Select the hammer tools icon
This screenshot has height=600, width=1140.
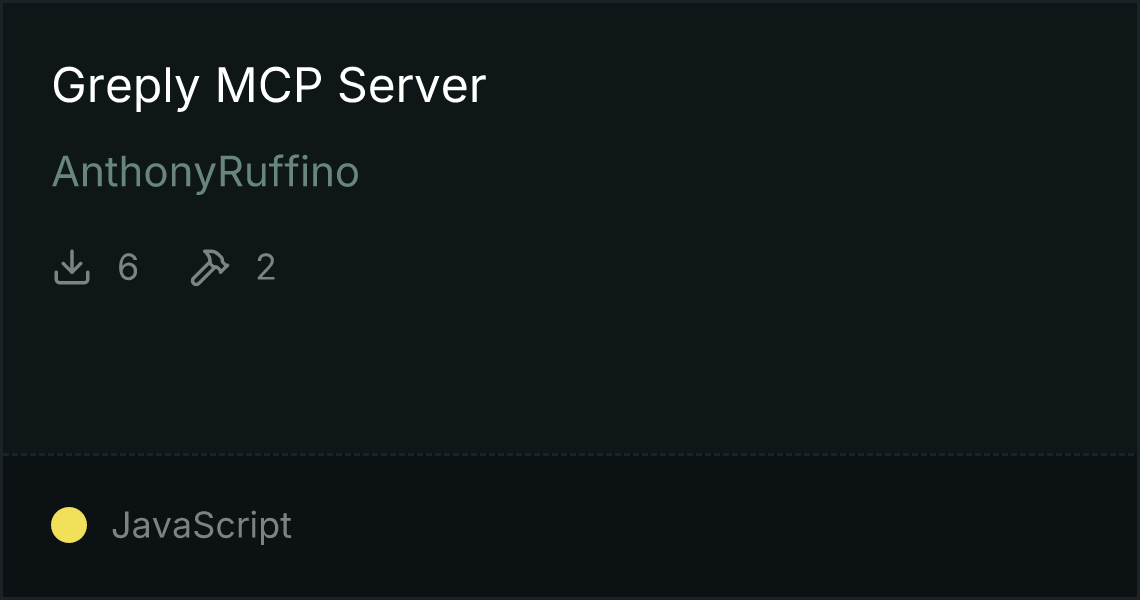tap(209, 267)
